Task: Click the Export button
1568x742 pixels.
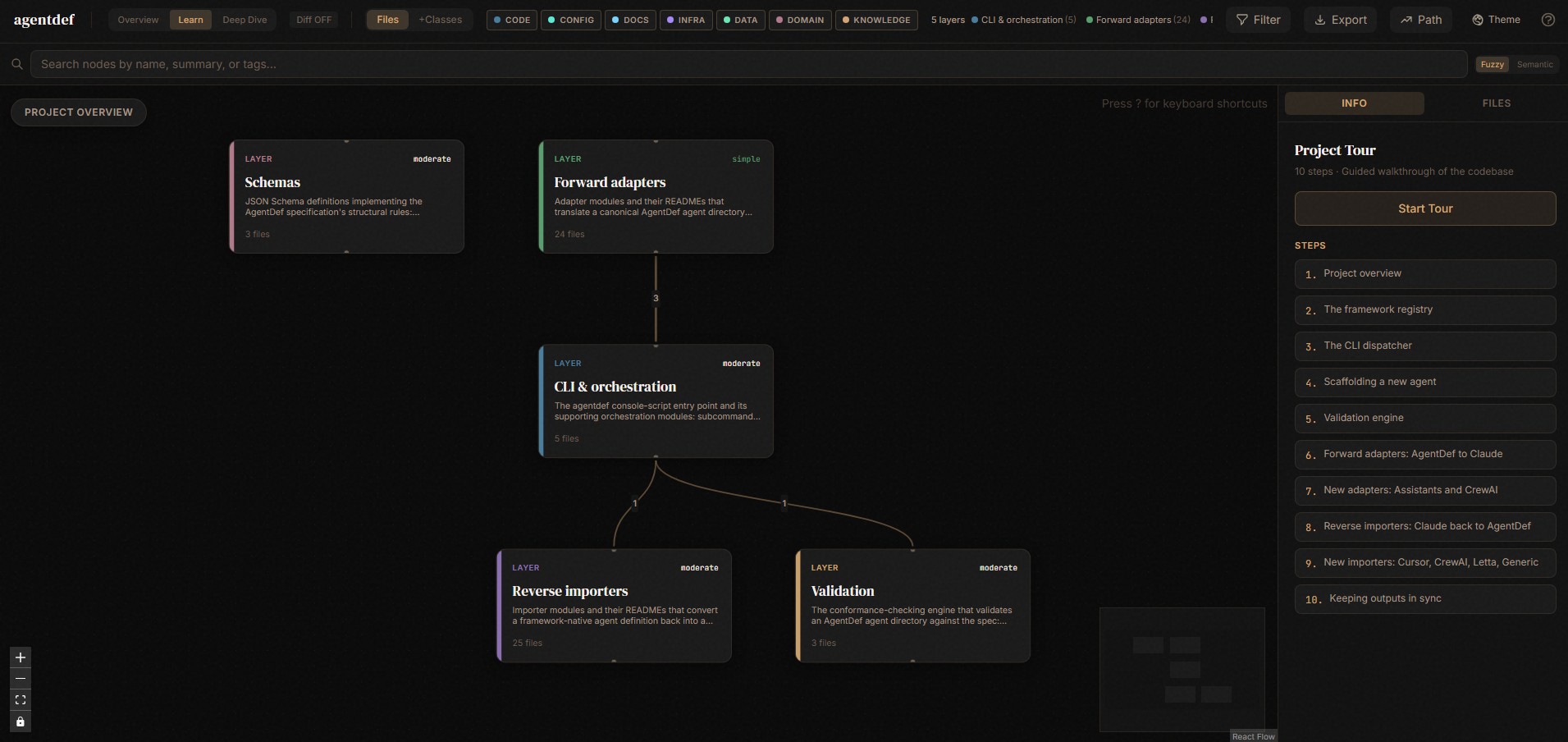Action: point(1341,20)
